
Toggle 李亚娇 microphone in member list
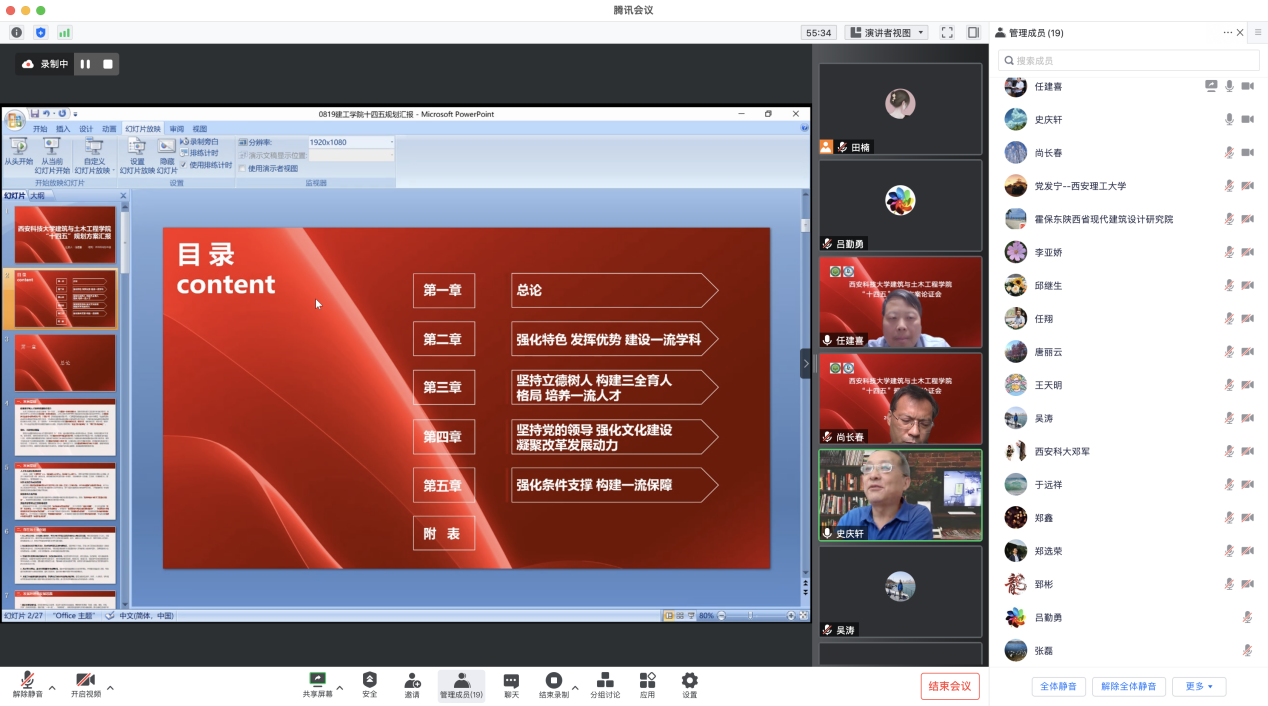[x=1229, y=252]
